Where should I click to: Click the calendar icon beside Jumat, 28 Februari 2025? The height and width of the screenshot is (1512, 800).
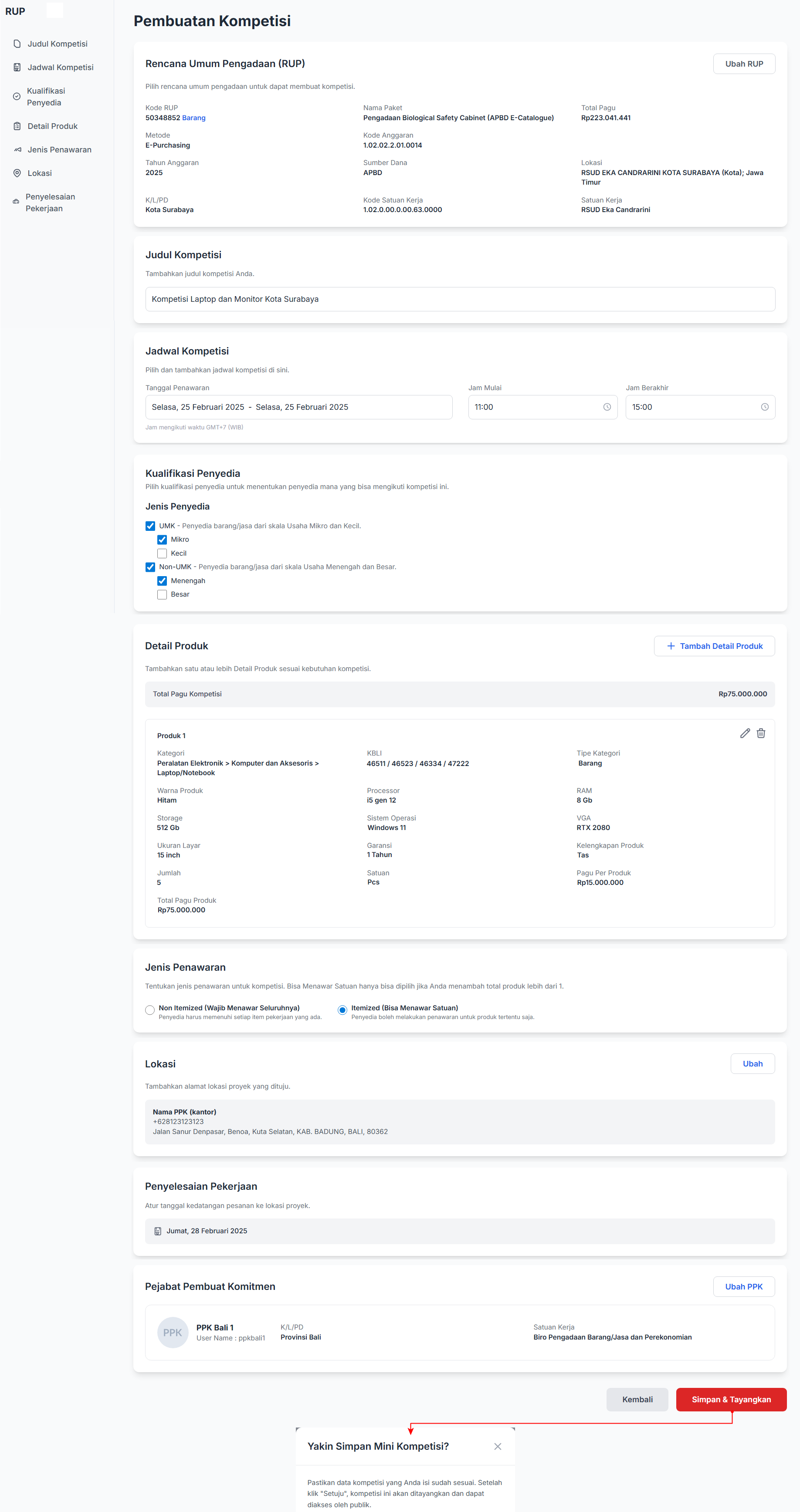tap(157, 1231)
